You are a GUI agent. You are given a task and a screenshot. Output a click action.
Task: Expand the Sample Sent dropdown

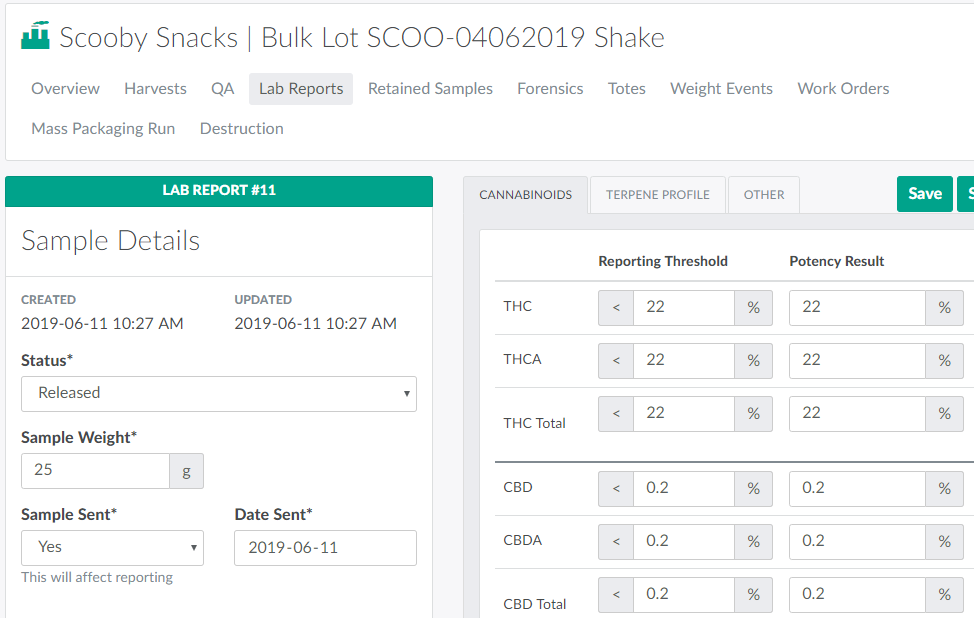point(112,547)
